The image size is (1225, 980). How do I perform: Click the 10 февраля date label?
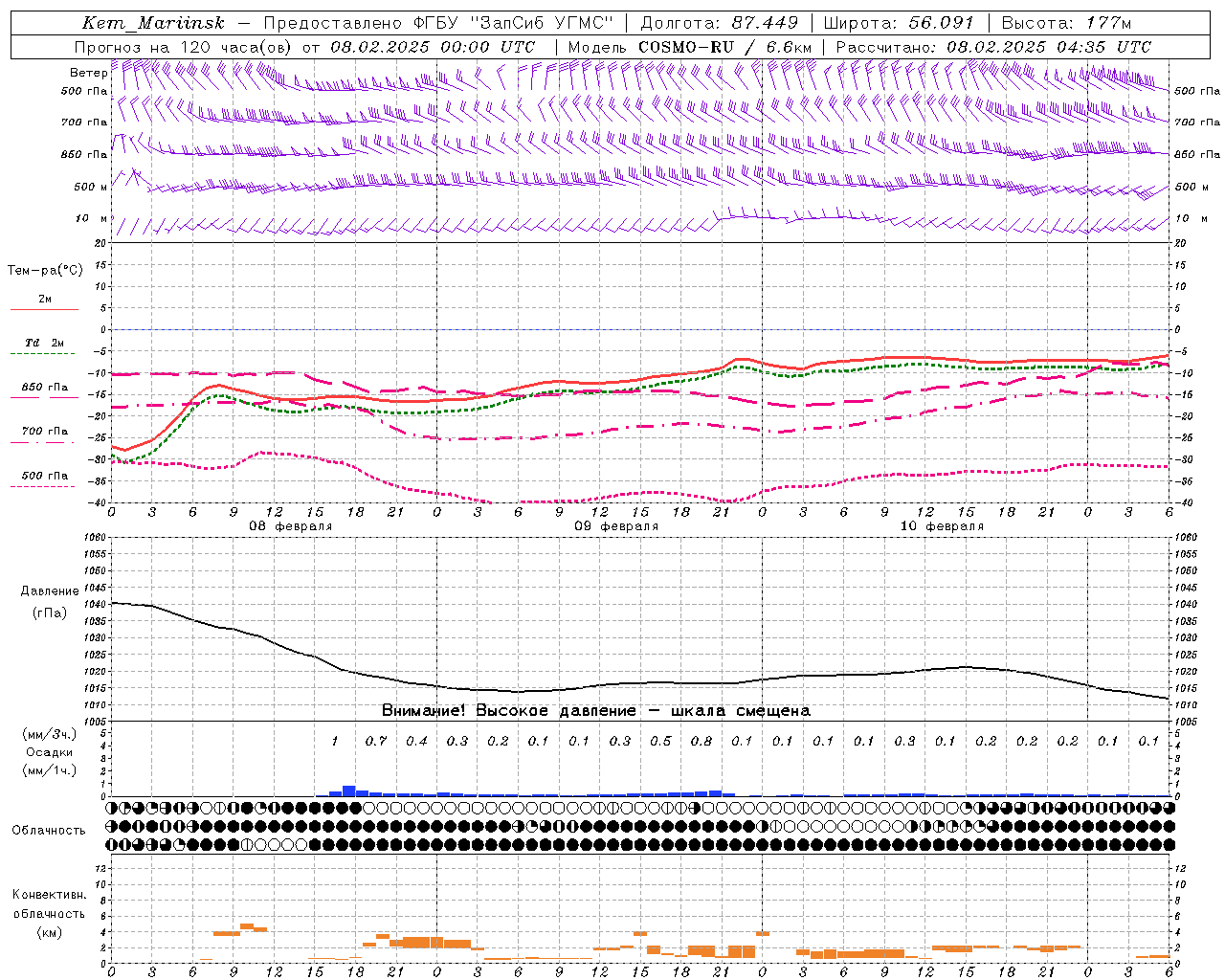pyautogui.click(x=942, y=526)
